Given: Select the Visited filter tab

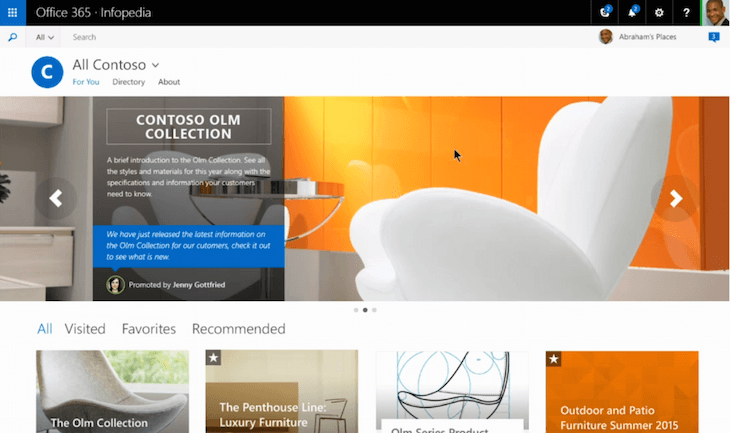Looking at the screenshot, I should [x=85, y=329].
